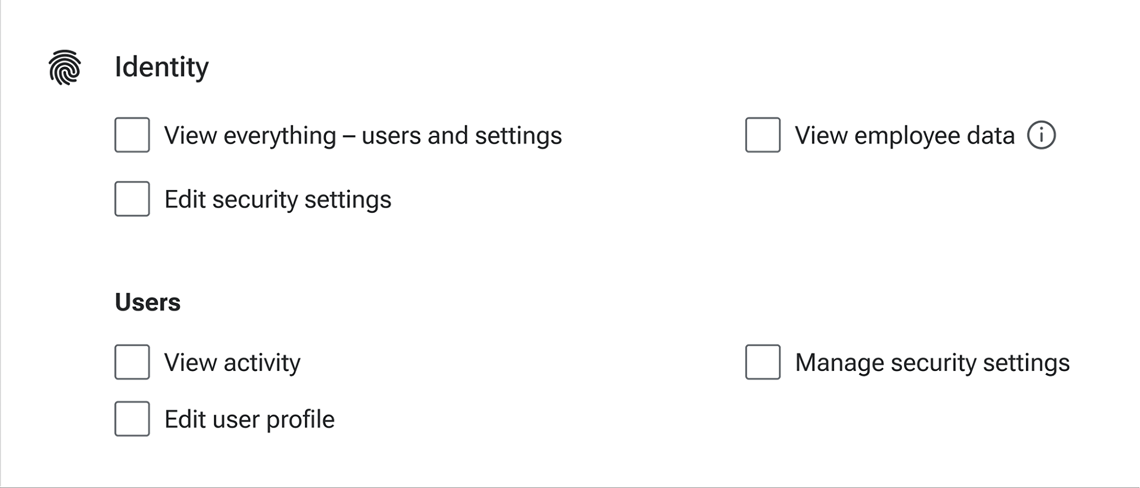Viewport: 1140px width, 488px height.
Task: Allow editing of identity security settings
Action: point(132,199)
